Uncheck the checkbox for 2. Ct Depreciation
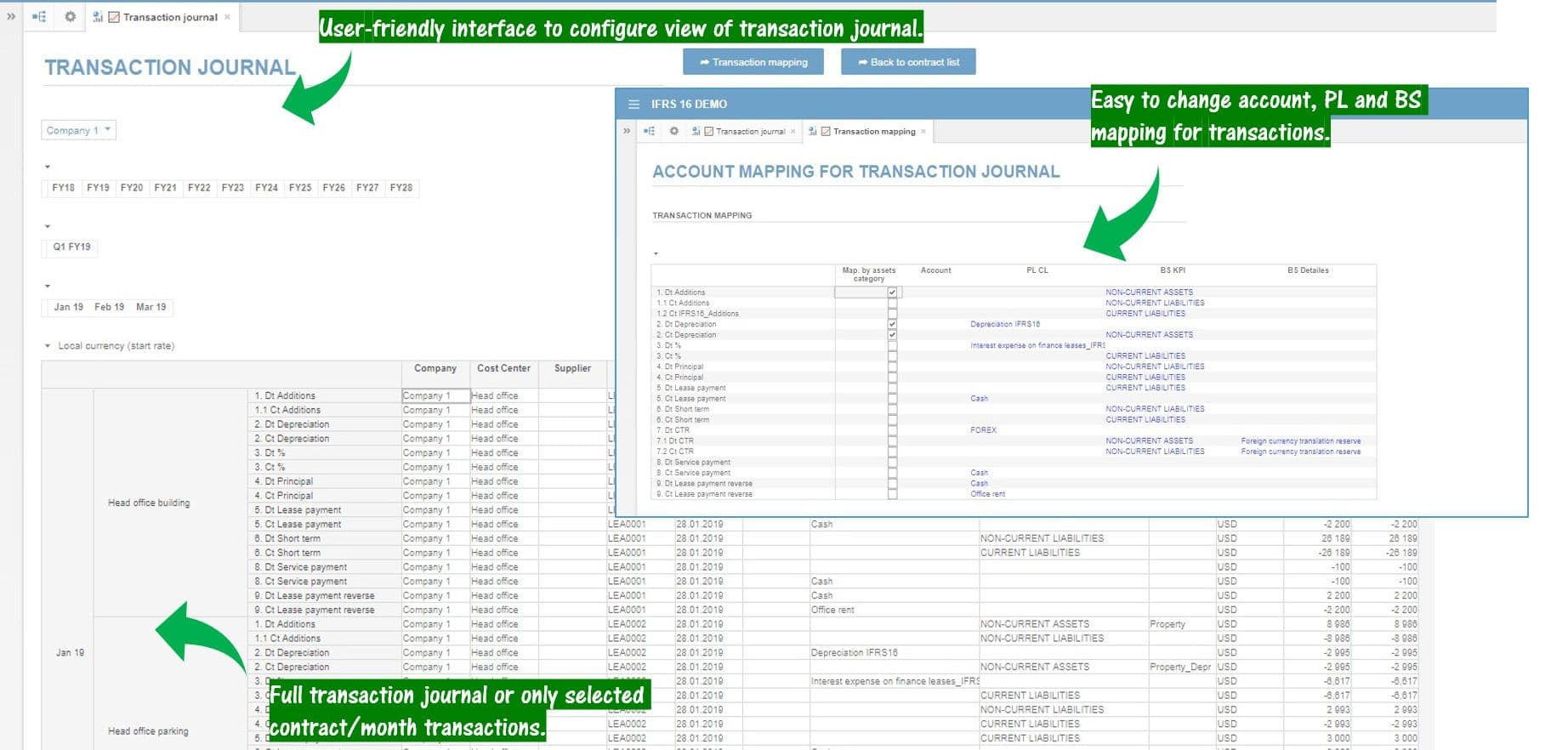Screen dimensions: 1568x750 click(892, 335)
